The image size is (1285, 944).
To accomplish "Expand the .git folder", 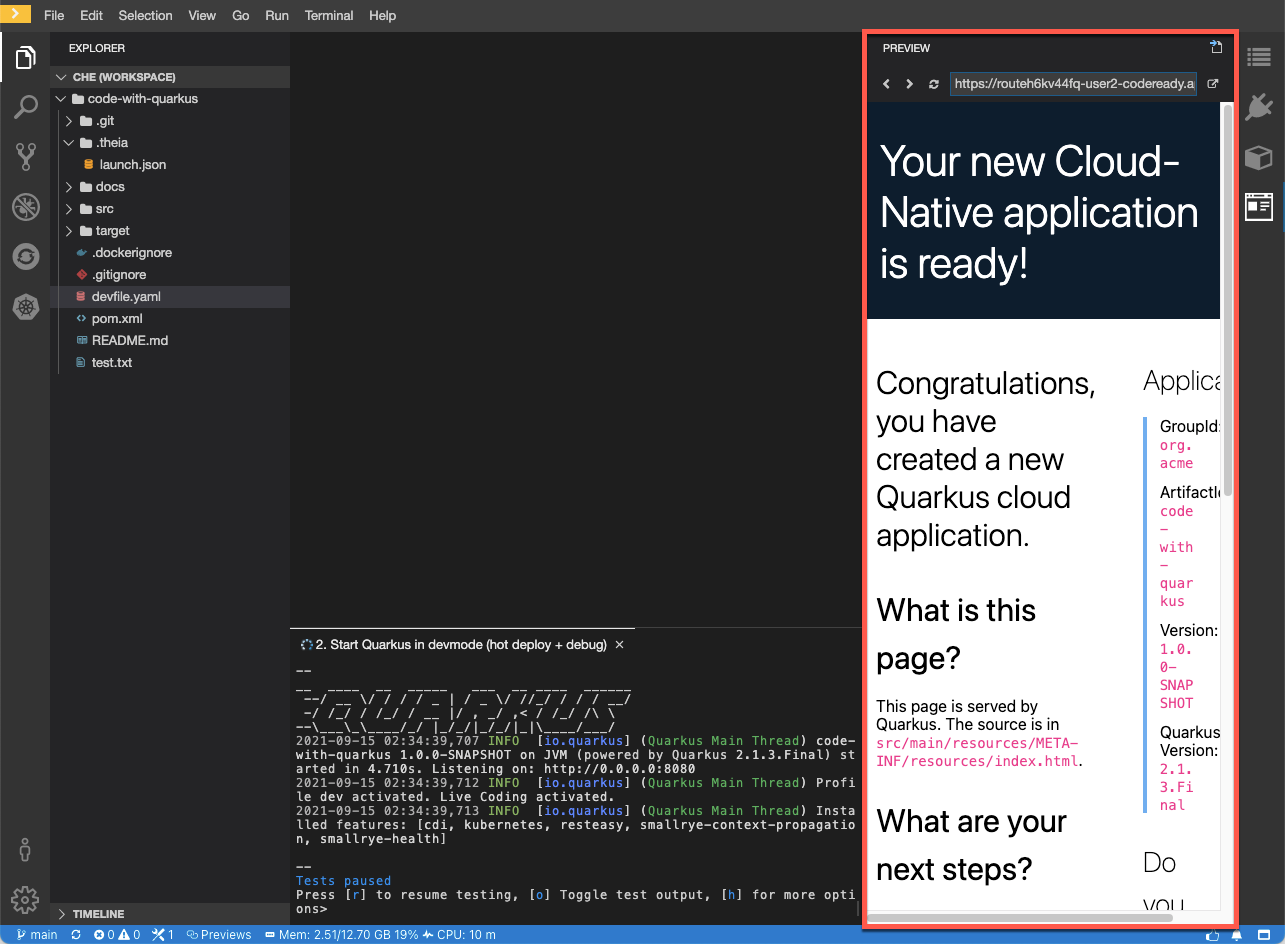I will 170,121.
